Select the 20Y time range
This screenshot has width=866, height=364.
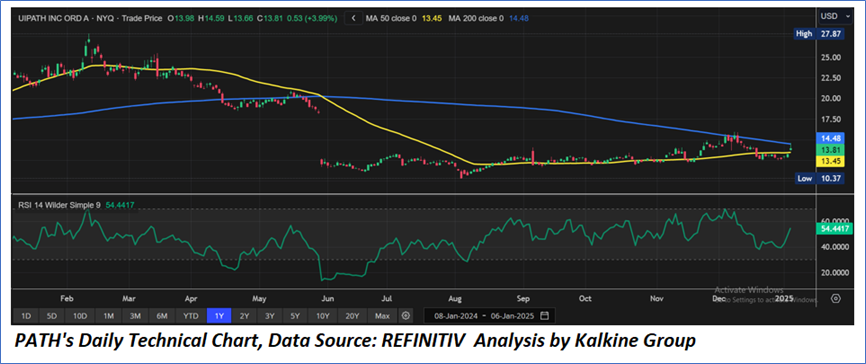point(352,316)
